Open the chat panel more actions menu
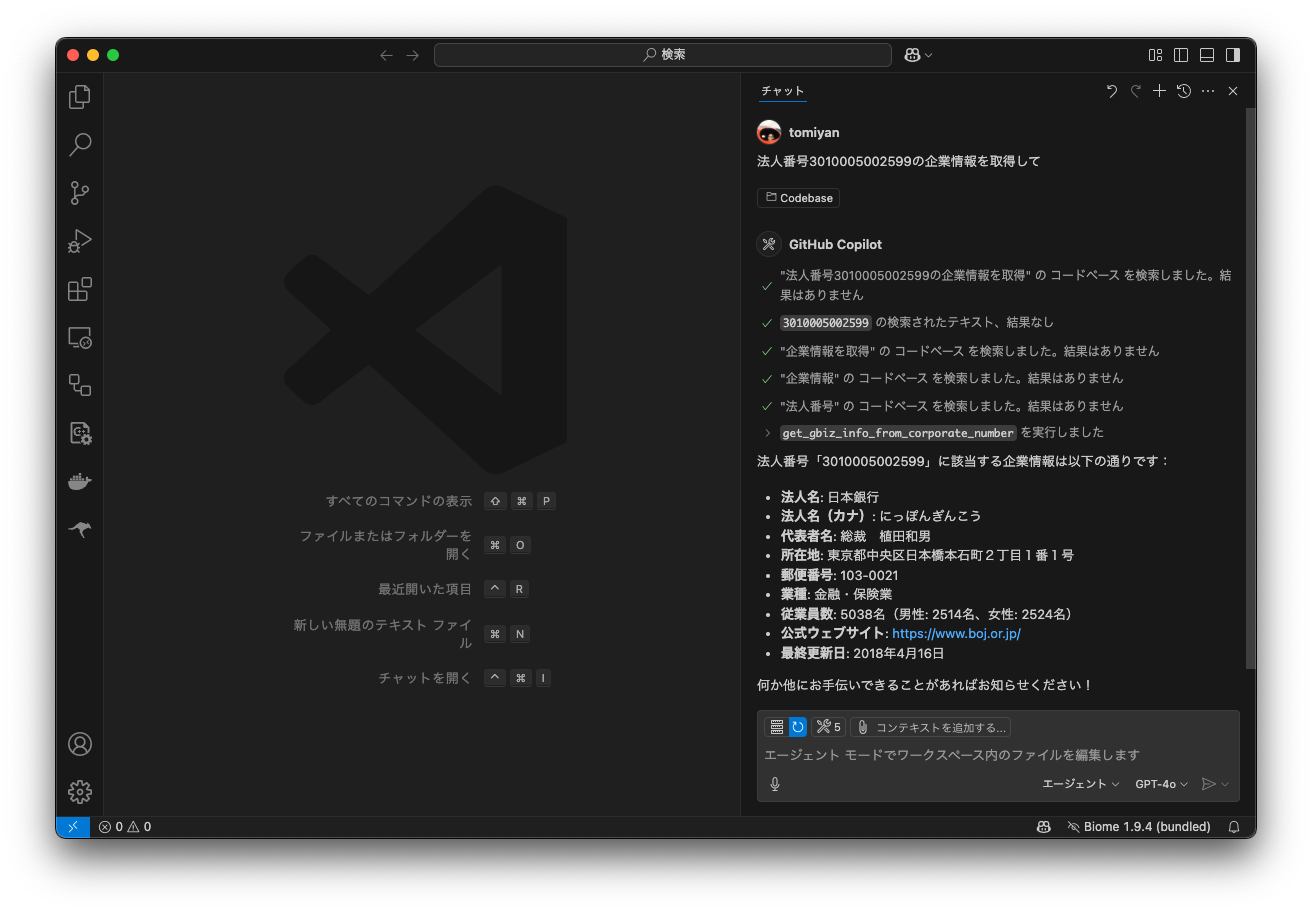Viewport: 1312px width, 912px height. tap(1208, 91)
